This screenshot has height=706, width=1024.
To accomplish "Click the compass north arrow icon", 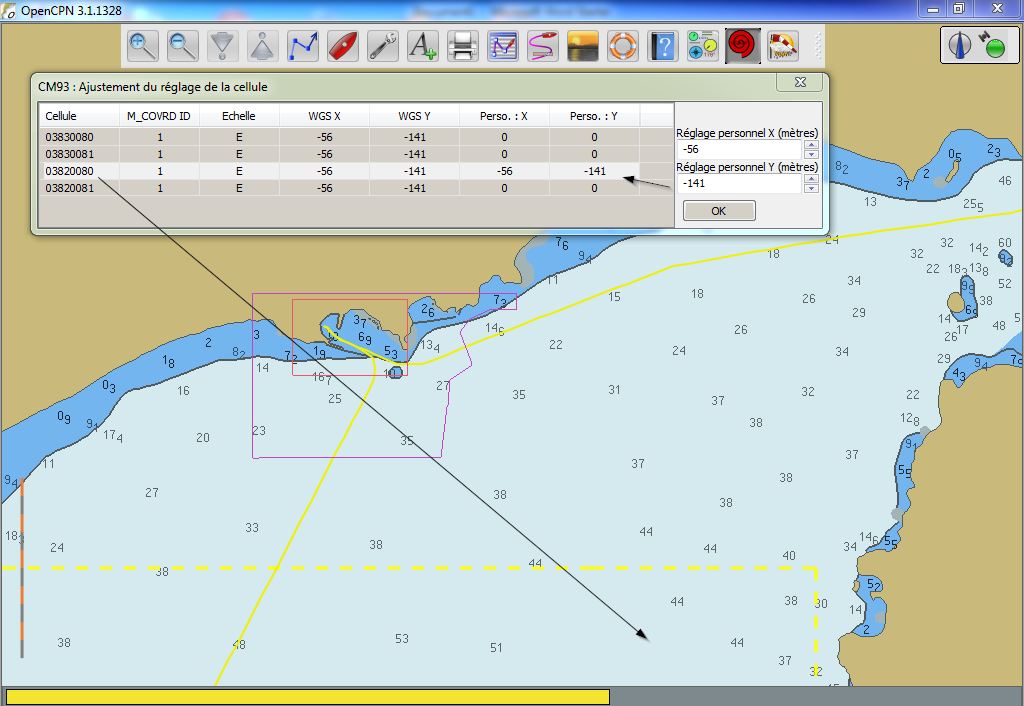I will 959,45.
